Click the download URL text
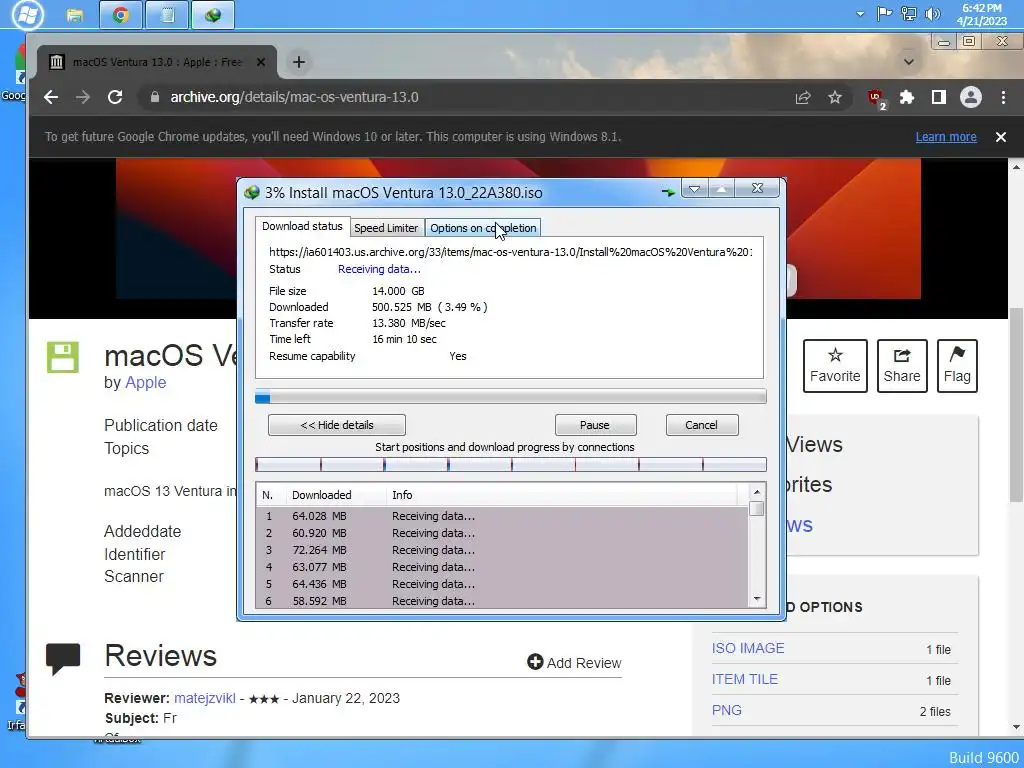Screen dimensions: 1024x768 tap(510, 252)
